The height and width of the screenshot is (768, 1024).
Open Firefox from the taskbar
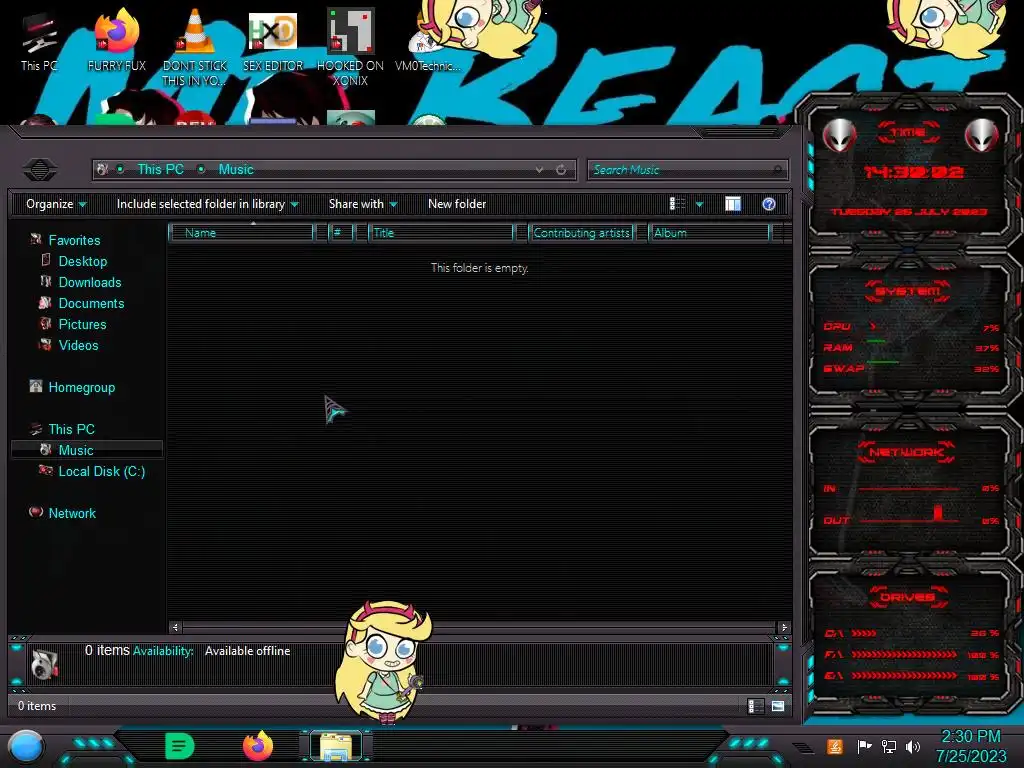point(258,746)
